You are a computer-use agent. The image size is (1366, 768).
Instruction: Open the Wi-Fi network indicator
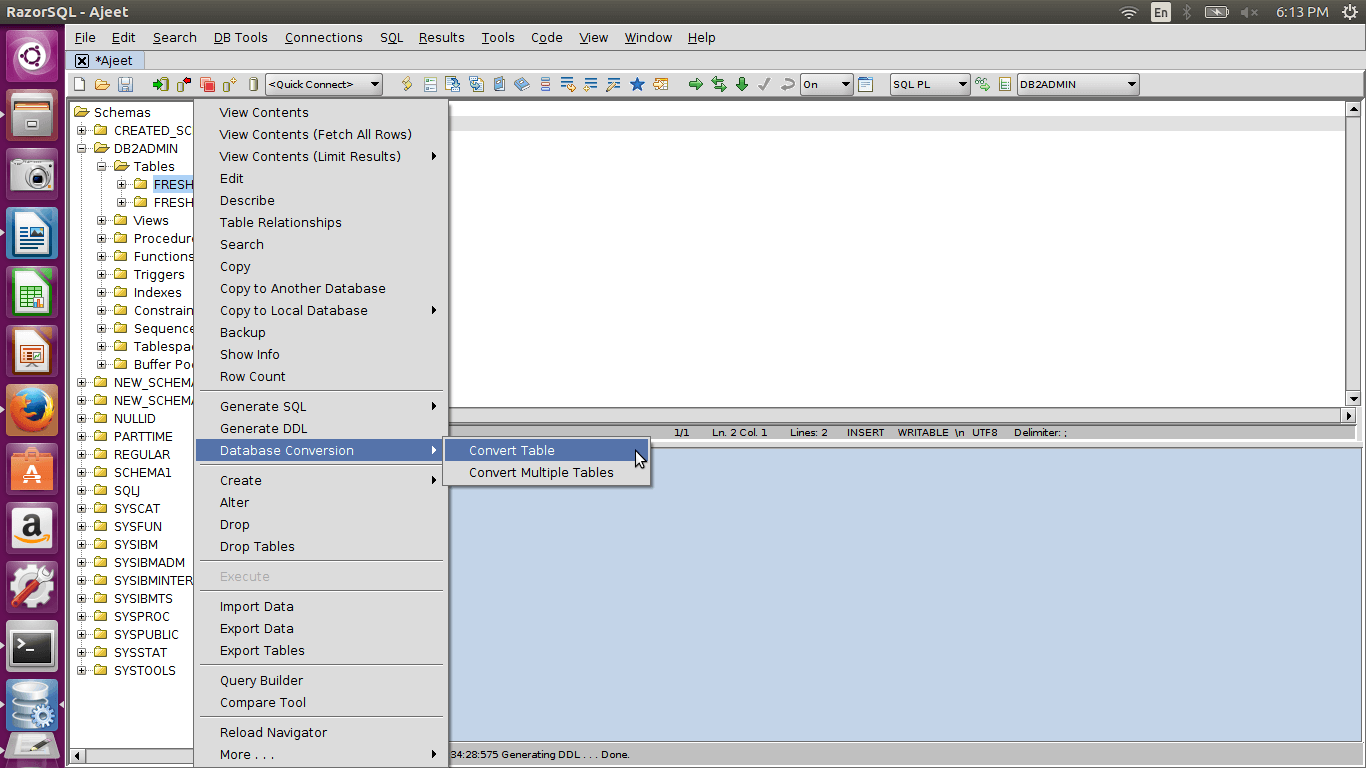pyautogui.click(x=1129, y=12)
